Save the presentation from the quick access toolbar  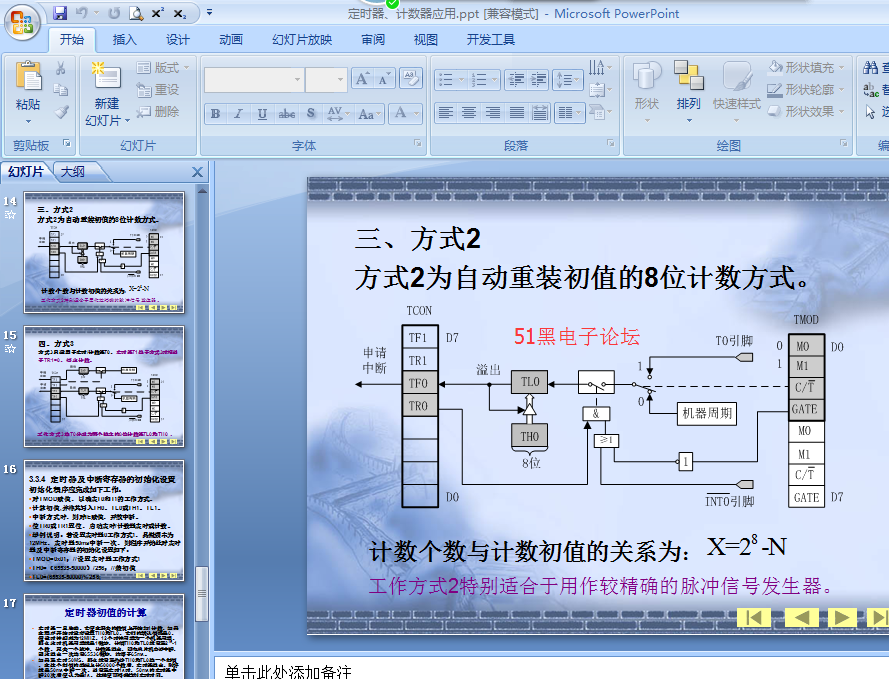coord(60,12)
